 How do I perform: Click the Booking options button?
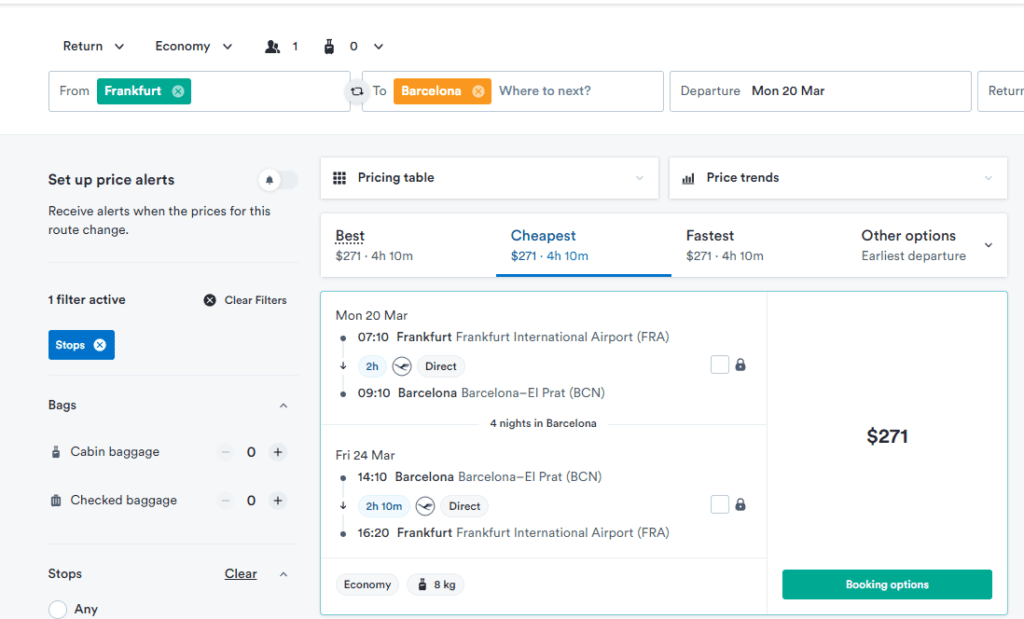pos(886,584)
